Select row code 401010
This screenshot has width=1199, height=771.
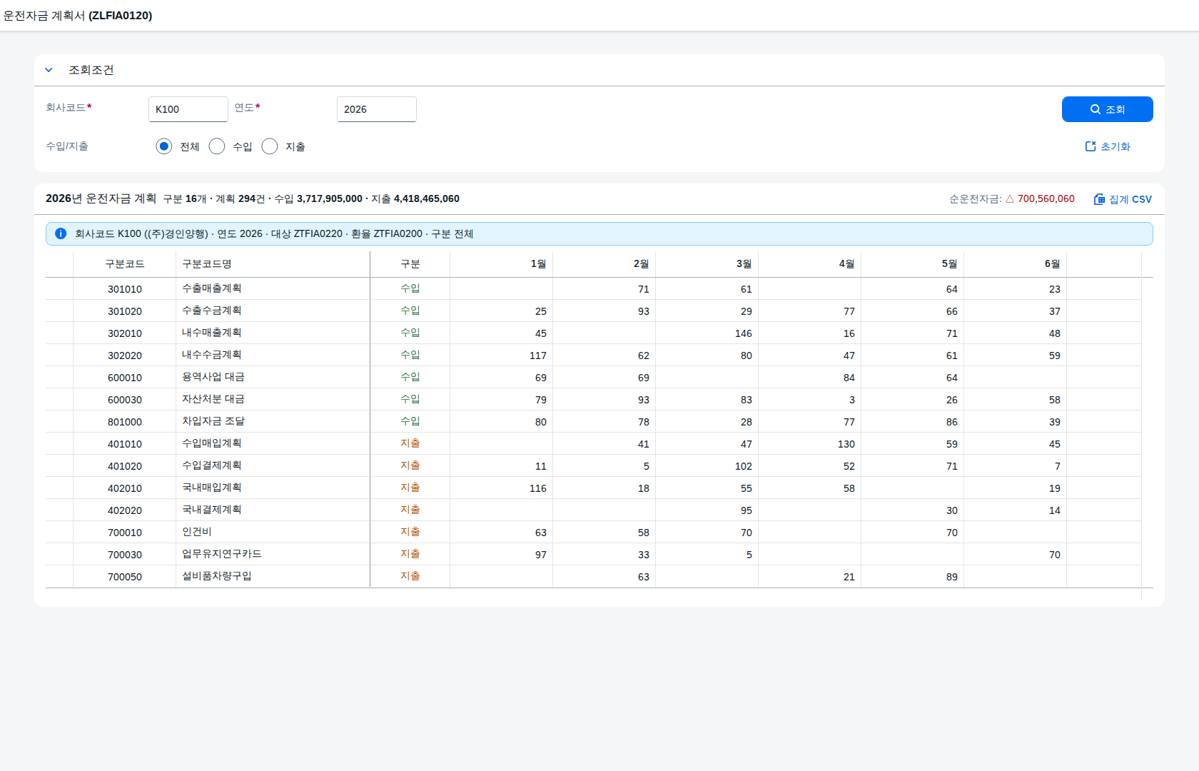tap(125, 444)
